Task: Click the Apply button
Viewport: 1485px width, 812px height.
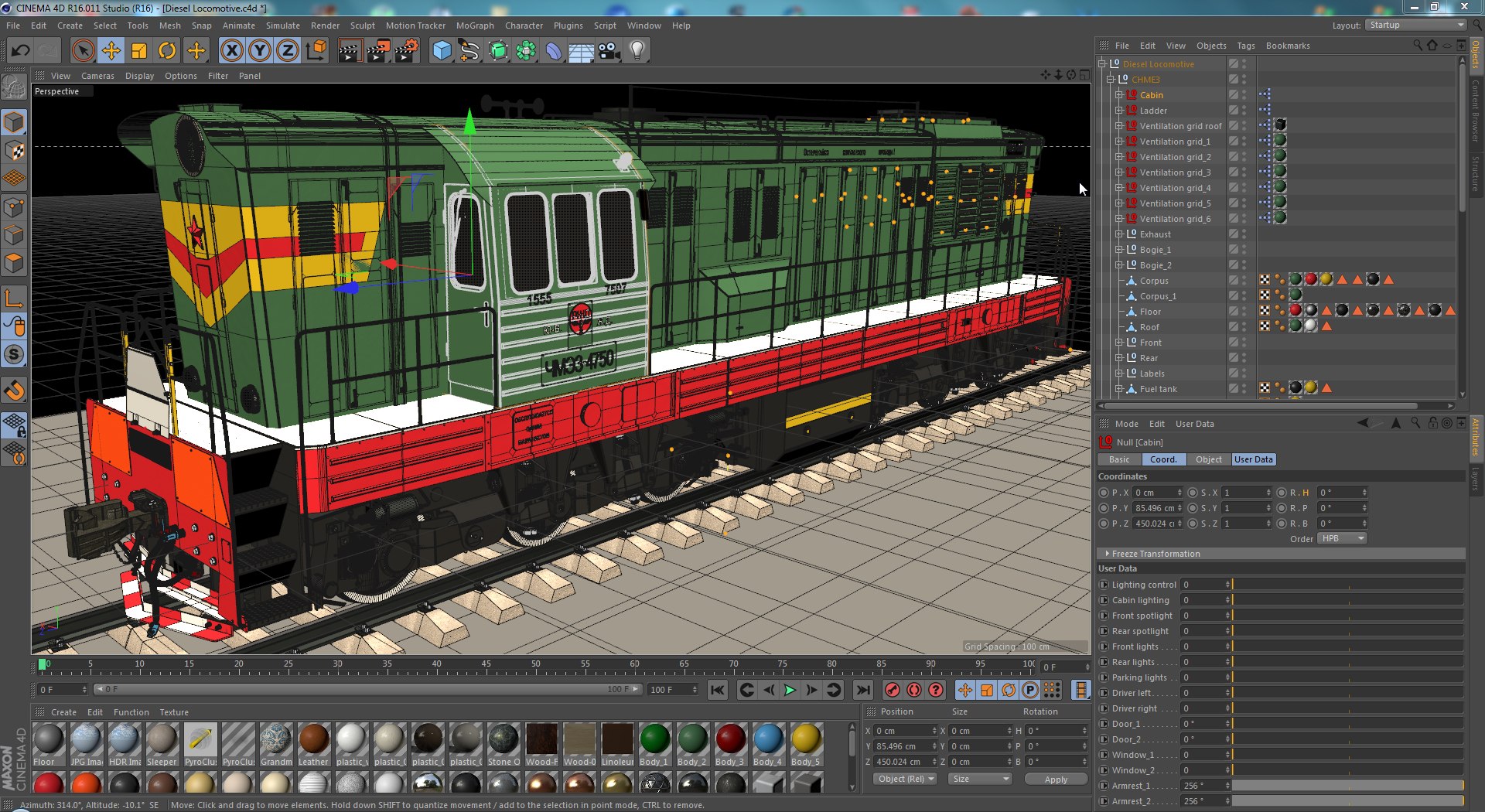Action: click(x=1056, y=780)
